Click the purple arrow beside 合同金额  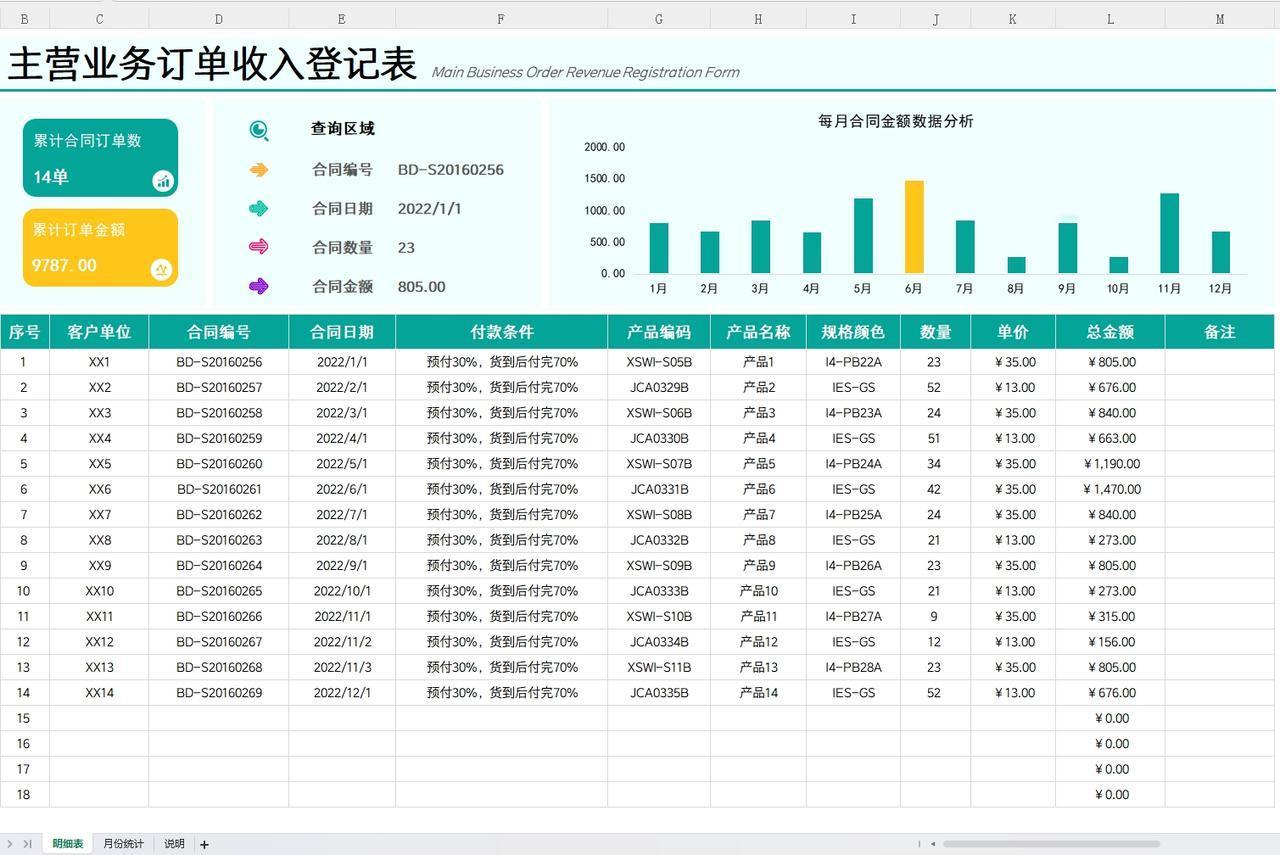(x=259, y=286)
